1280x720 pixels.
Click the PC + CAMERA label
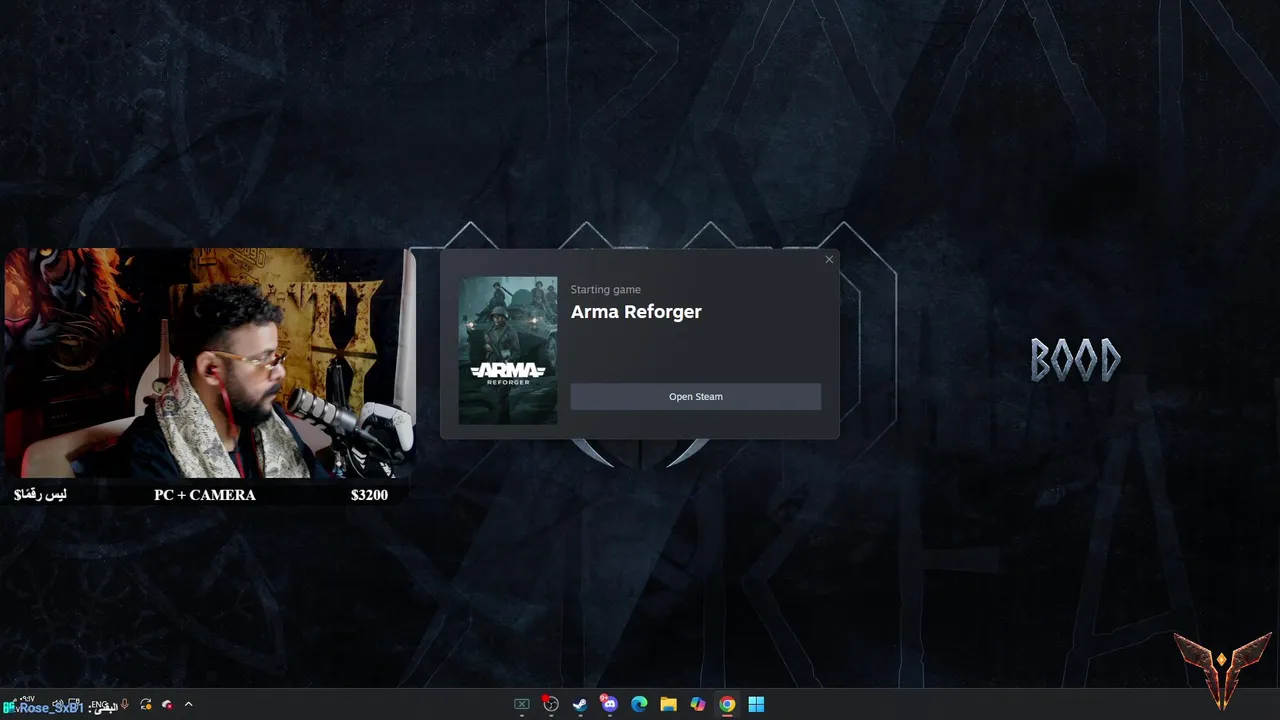click(205, 495)
